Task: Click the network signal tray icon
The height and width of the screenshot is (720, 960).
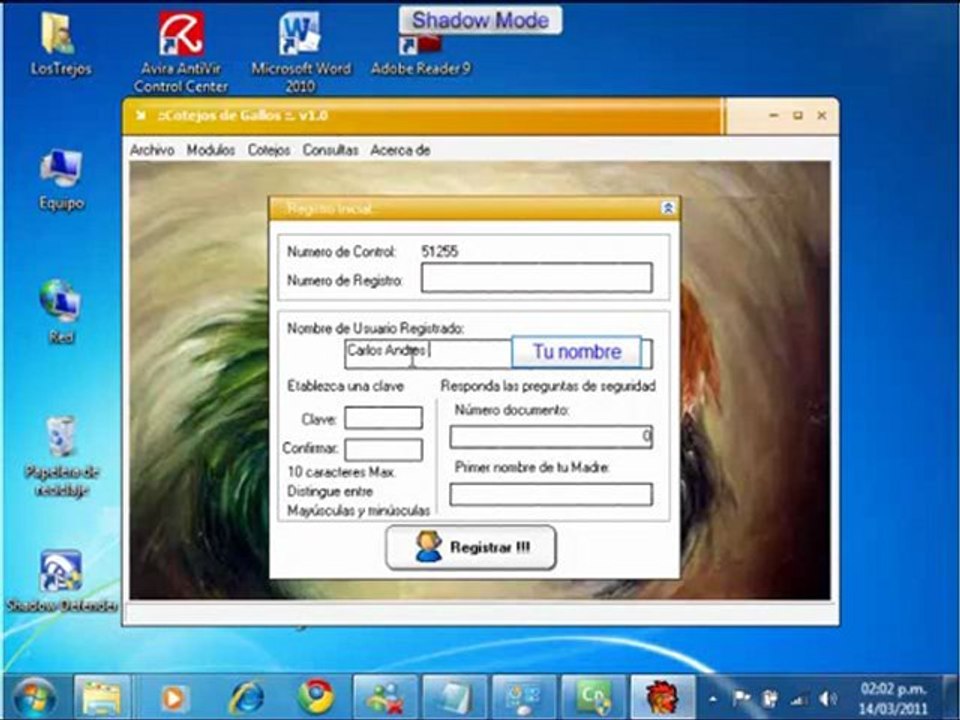Action: coord(799,699)
